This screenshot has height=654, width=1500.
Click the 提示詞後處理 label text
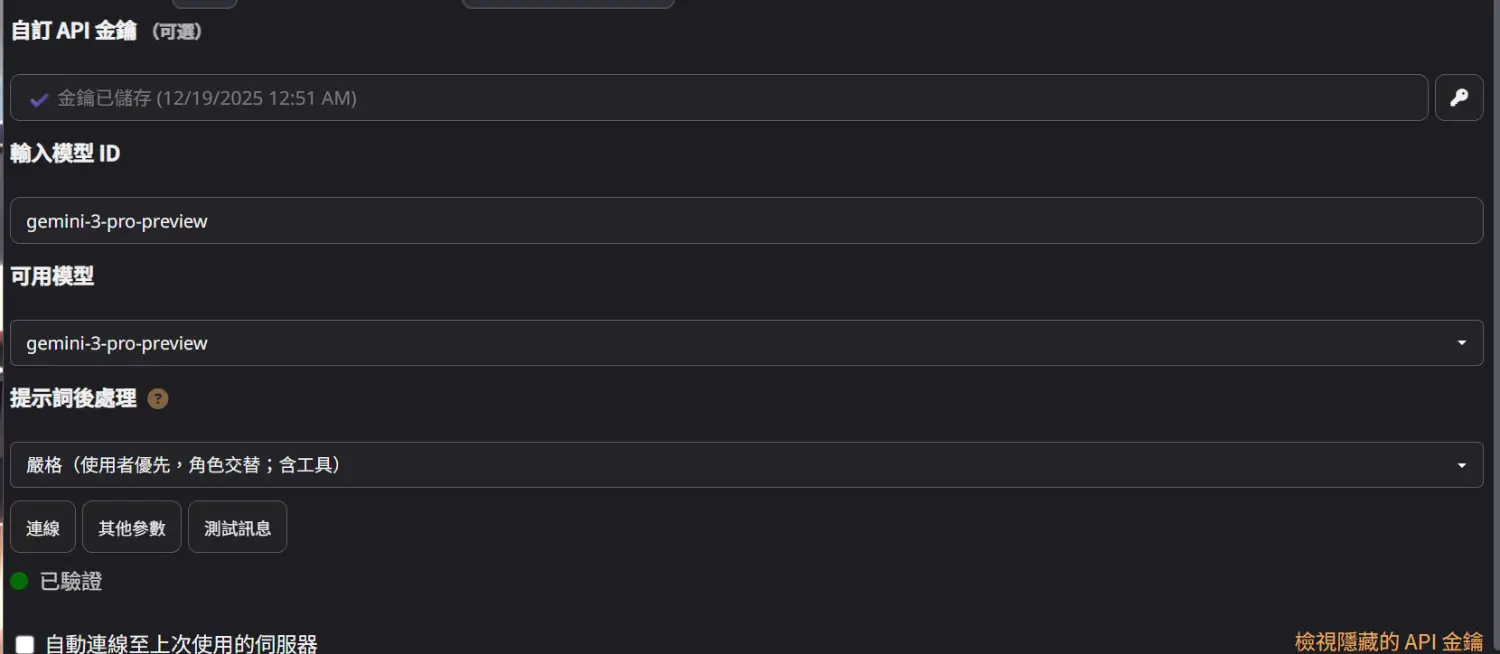tap(73, 398)
